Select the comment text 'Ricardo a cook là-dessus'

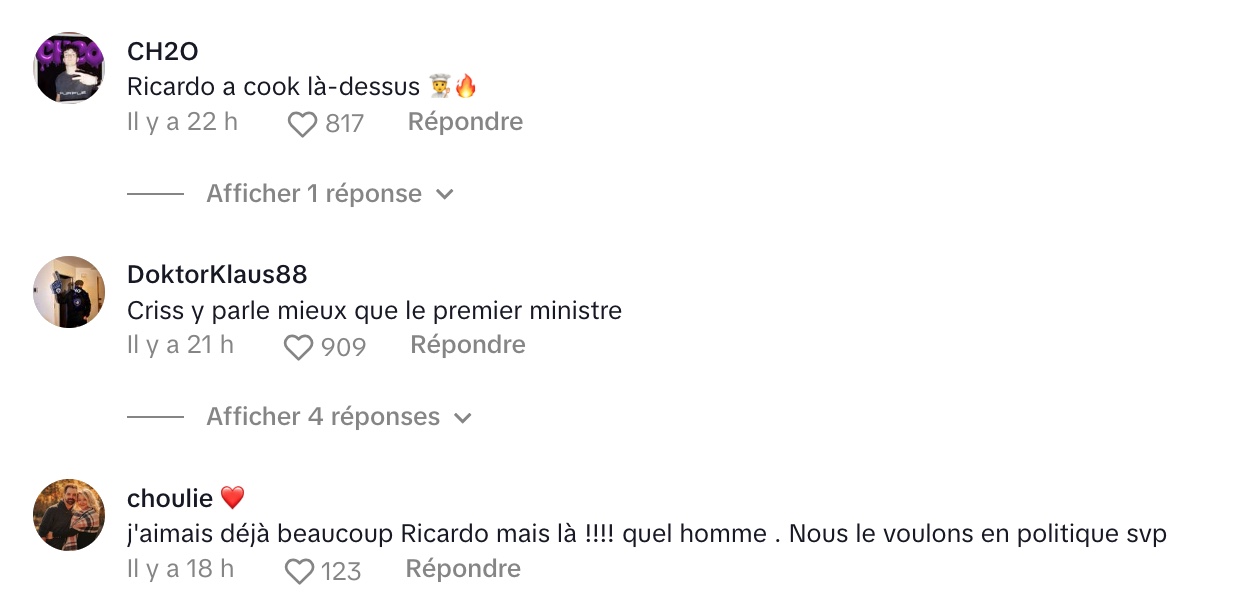click(273, 87)
